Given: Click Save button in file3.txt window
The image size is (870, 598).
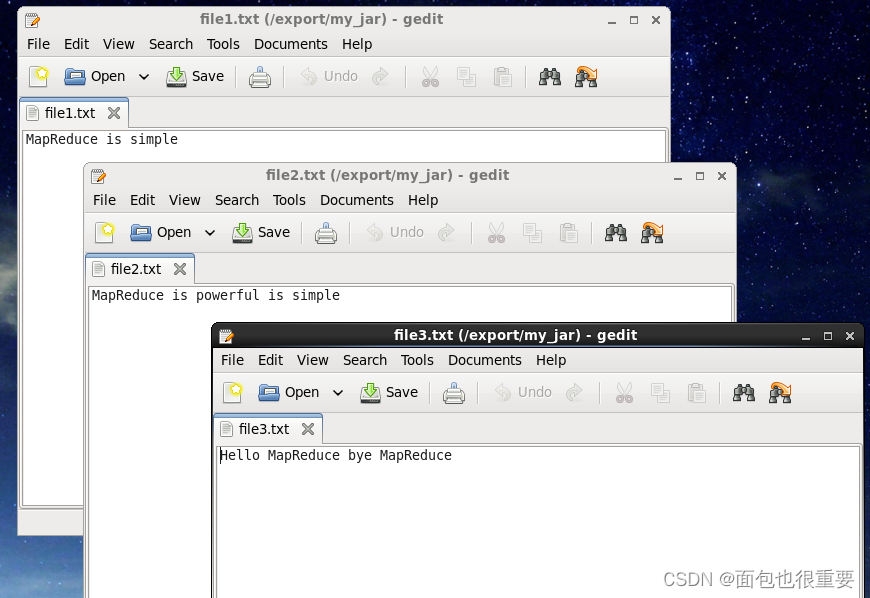Looking at the screenshot, I should point(389,393).
